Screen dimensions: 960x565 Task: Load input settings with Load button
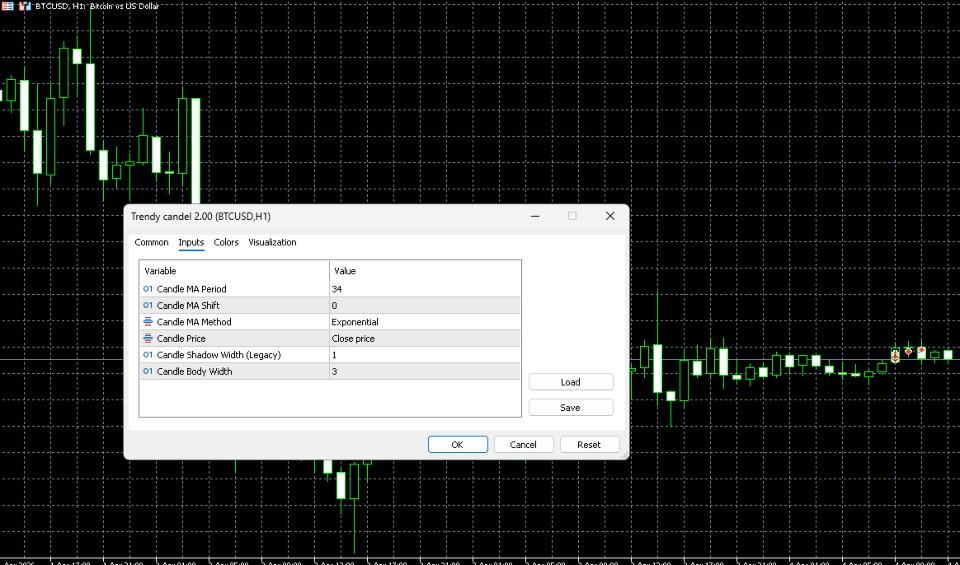click(571, 382)
